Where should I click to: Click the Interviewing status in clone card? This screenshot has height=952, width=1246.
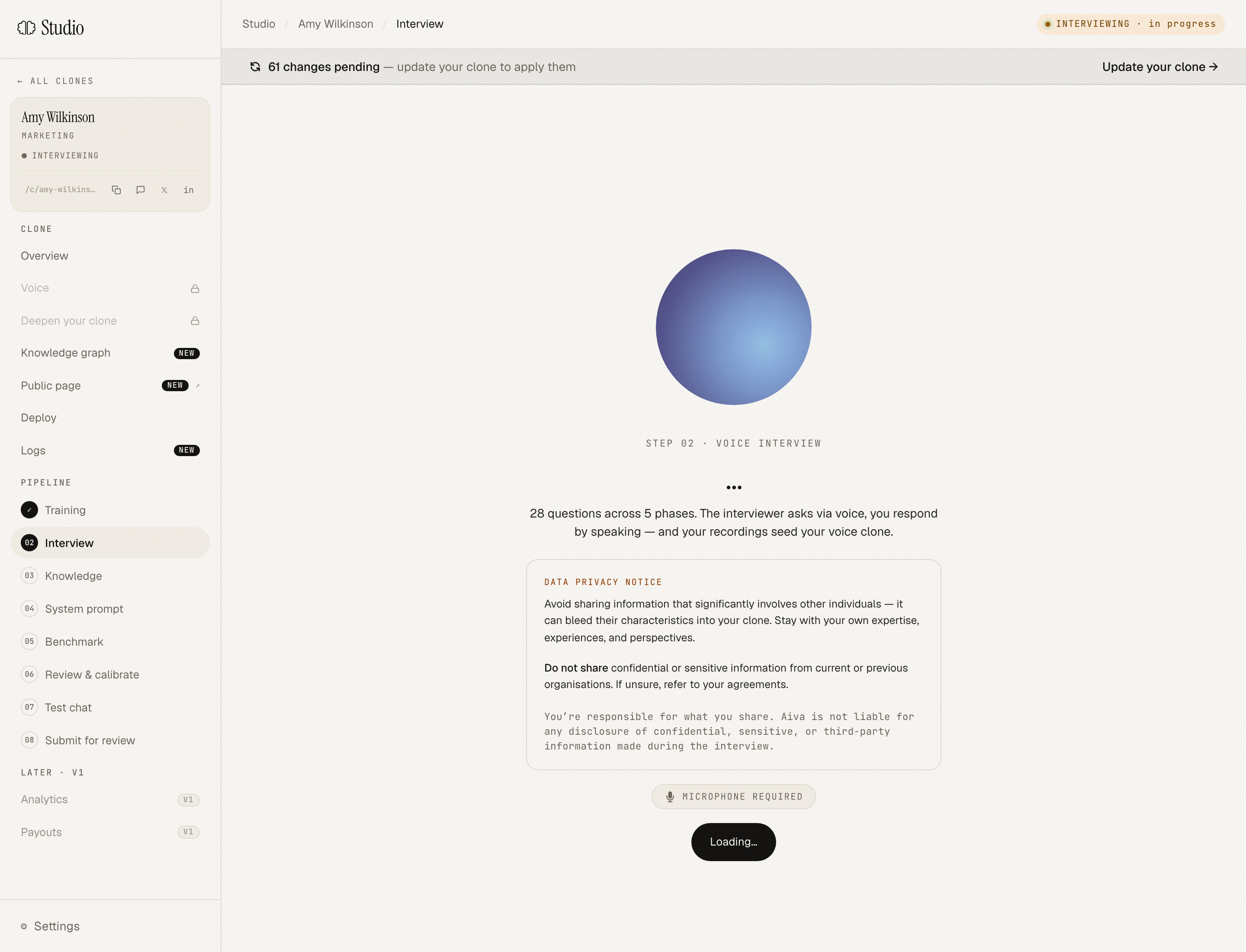point(60,156)
